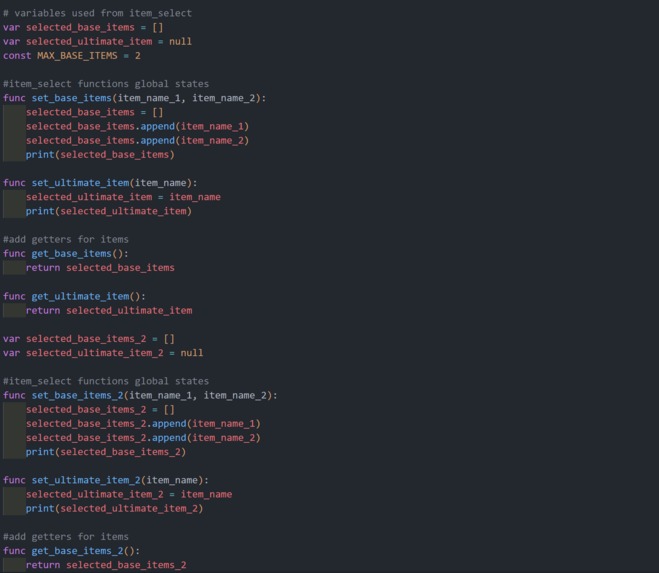Select the 'print(selected_base_items_2)' statement

106,452
